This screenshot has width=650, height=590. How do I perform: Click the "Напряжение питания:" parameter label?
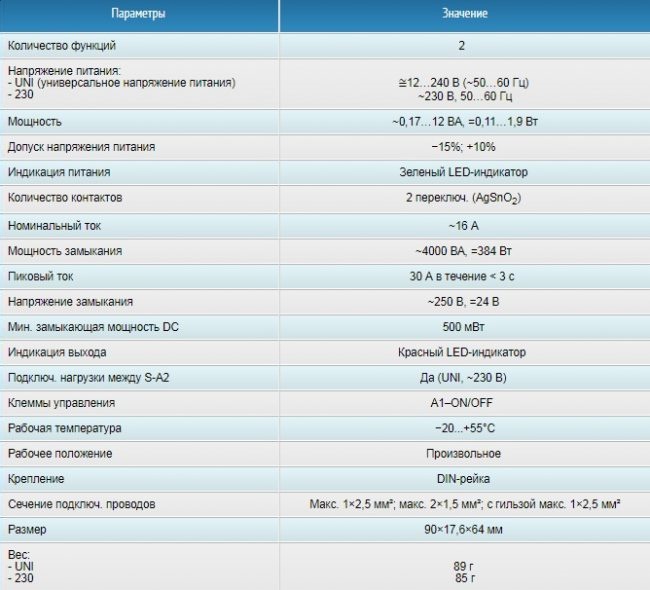tap(64, 72)
